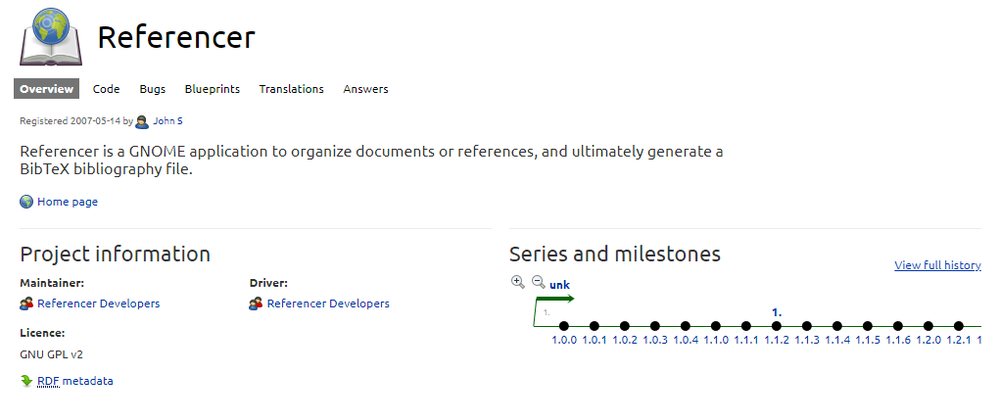The height and width of the screenshot is (416, 1000).
Task: Click the team icon beside Driver Referencer Developers
Action: click(x=256, y=304)
